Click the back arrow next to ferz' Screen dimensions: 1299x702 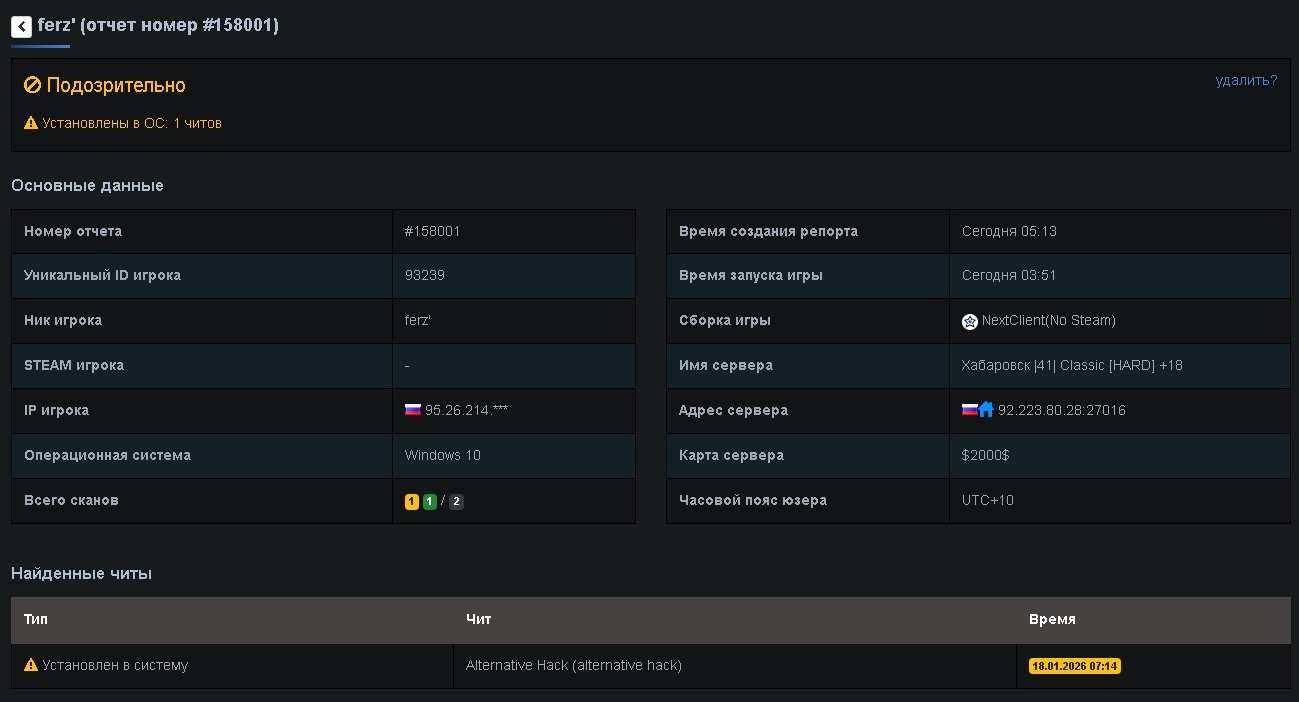pos(21,27)
